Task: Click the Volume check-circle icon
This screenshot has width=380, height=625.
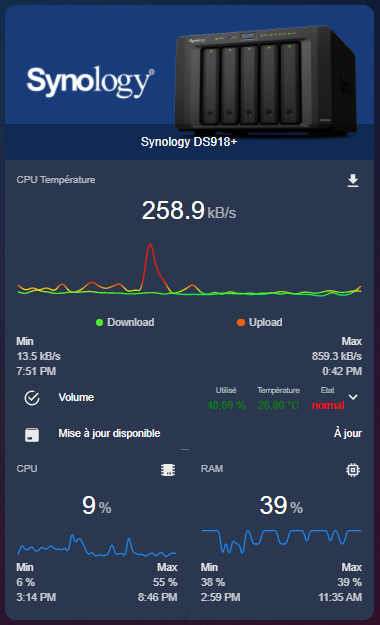Action: (32, 398)
